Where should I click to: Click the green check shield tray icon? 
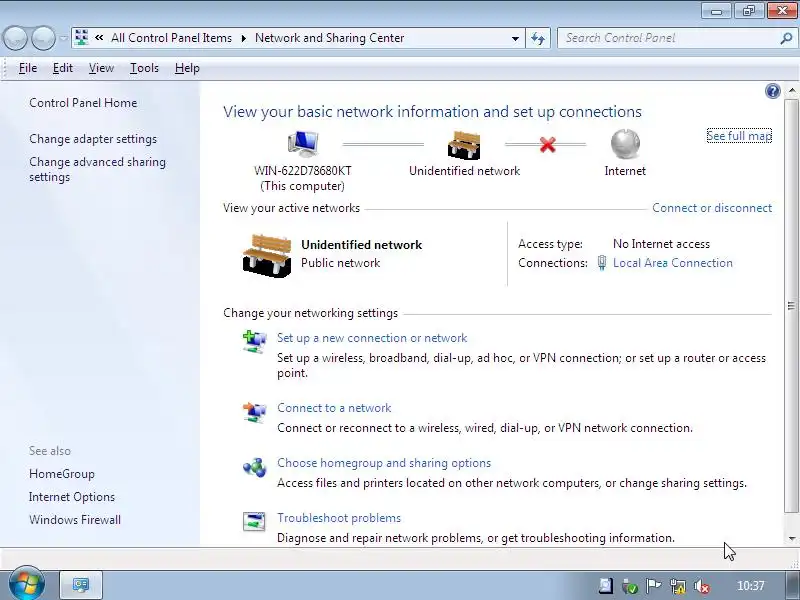pos(630,586)
